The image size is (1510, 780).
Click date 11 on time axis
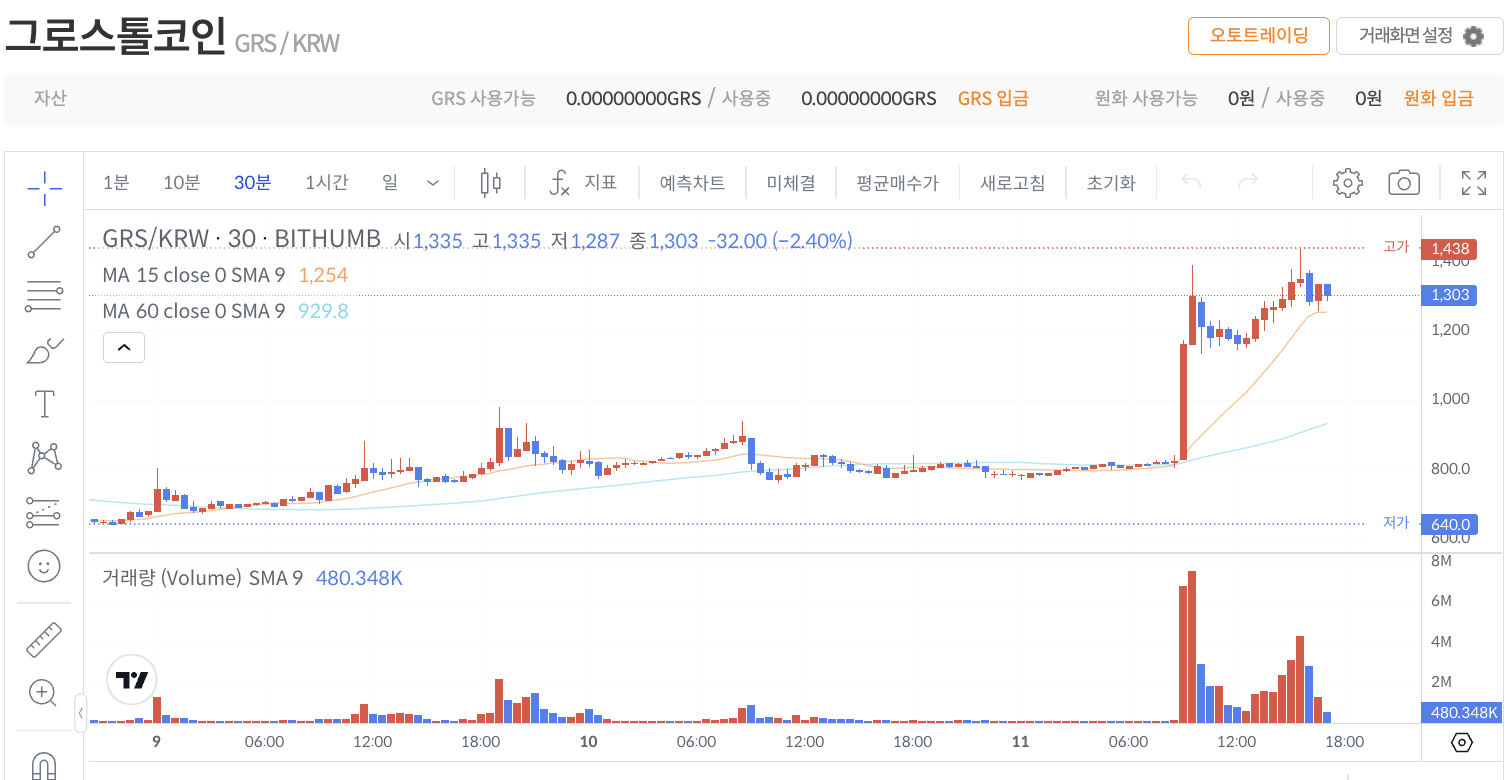(1020, 742)
